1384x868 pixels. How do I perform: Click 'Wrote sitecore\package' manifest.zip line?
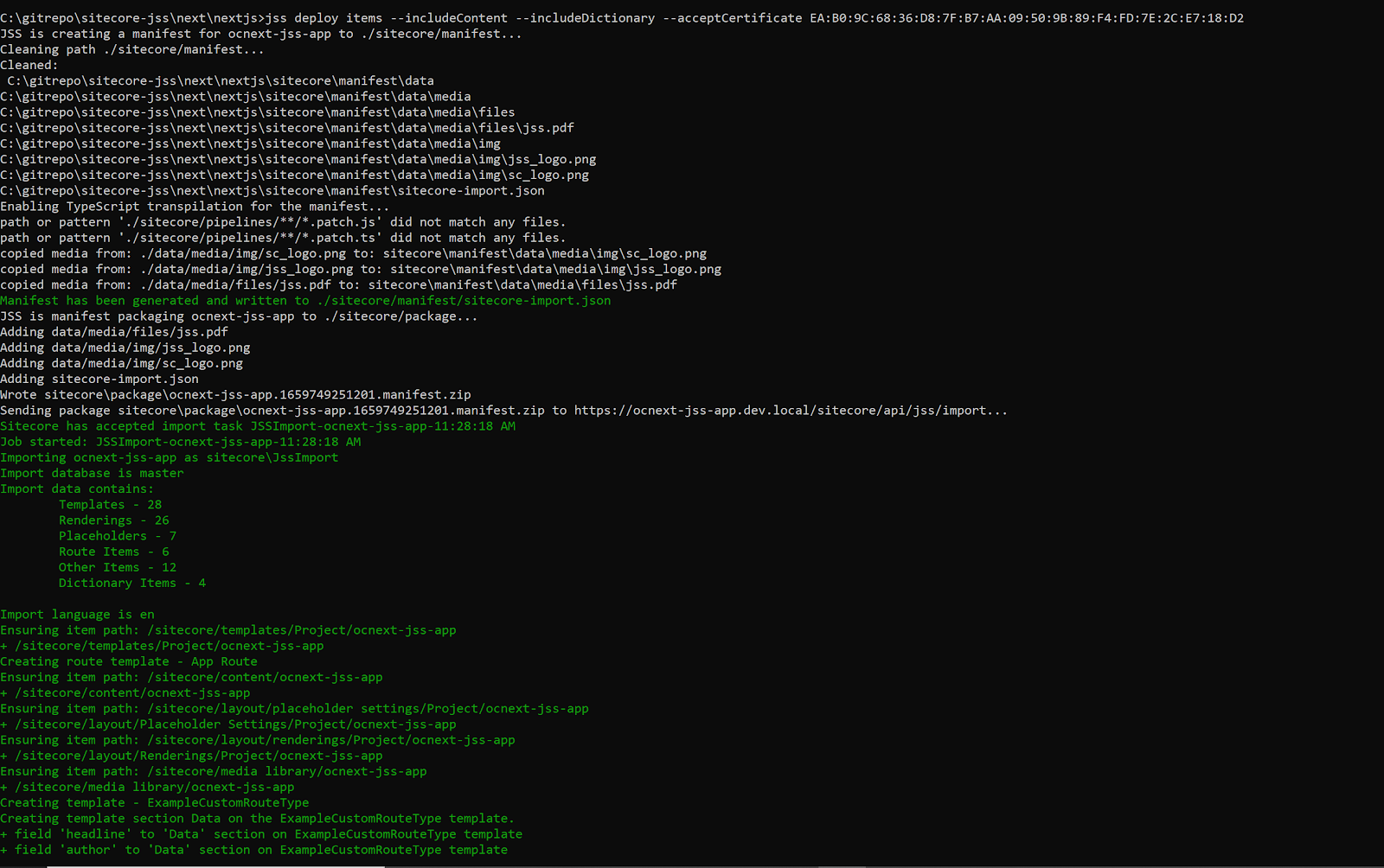point(235,394)
